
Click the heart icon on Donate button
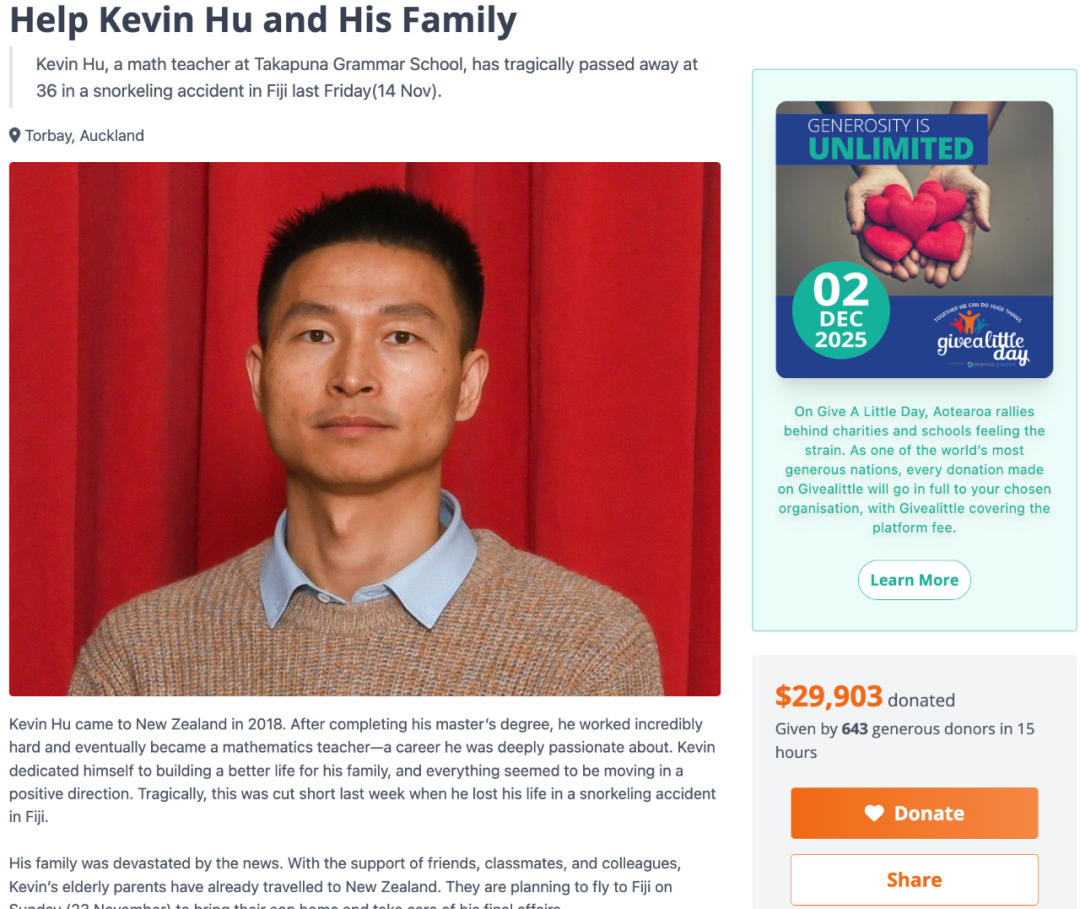pos(874,814)
